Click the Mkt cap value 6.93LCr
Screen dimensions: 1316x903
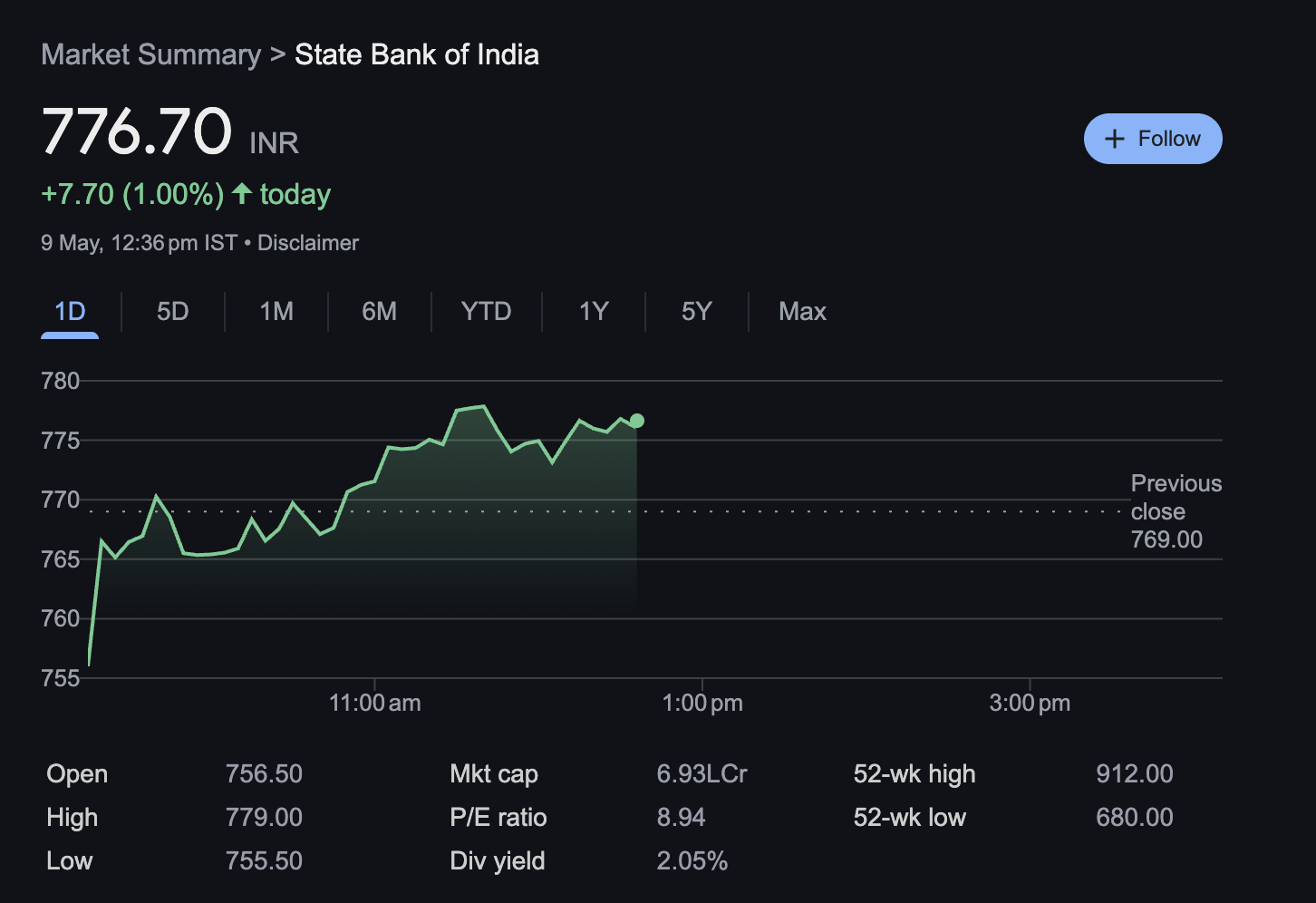[x=702, y=773]
